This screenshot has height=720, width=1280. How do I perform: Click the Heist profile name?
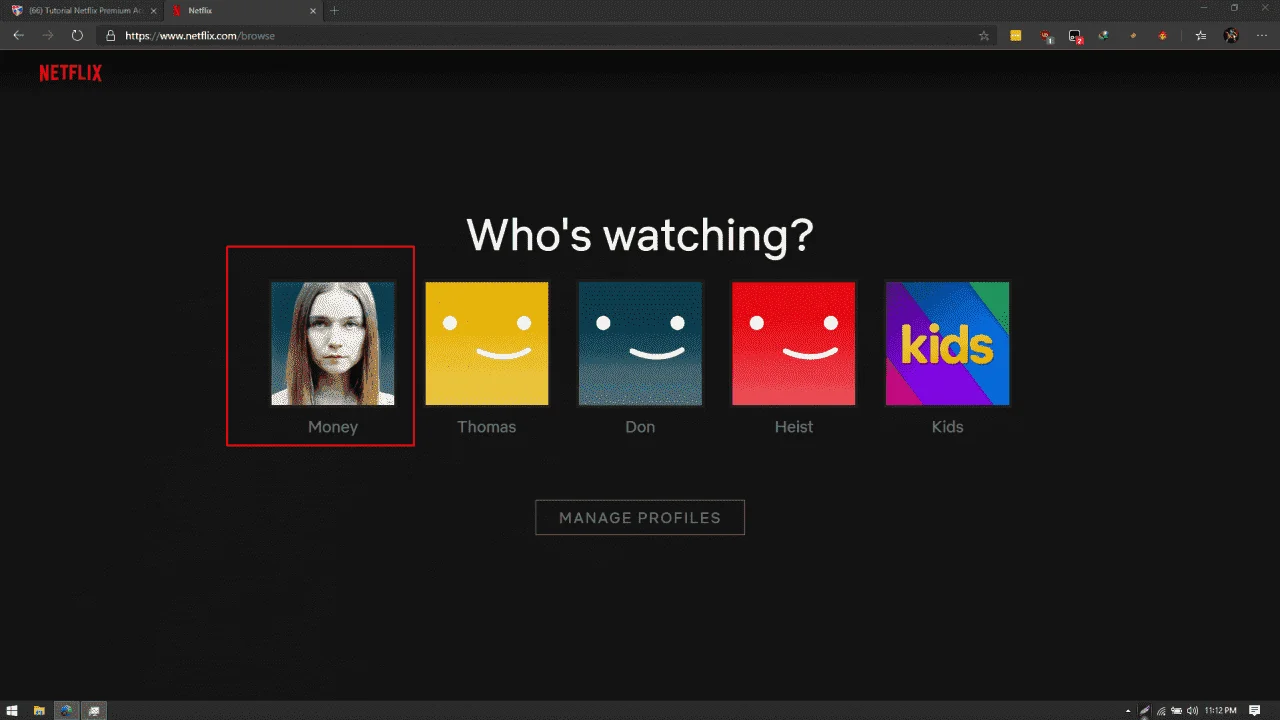coord(794,427)
